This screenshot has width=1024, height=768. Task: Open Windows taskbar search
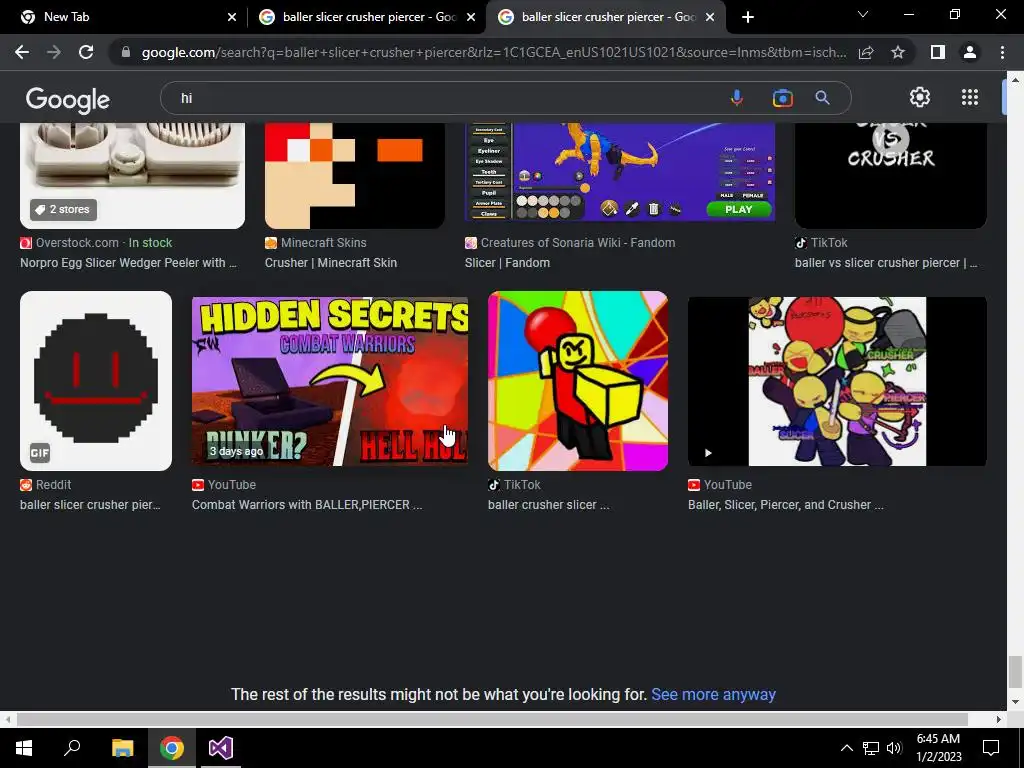pos(72,748)
